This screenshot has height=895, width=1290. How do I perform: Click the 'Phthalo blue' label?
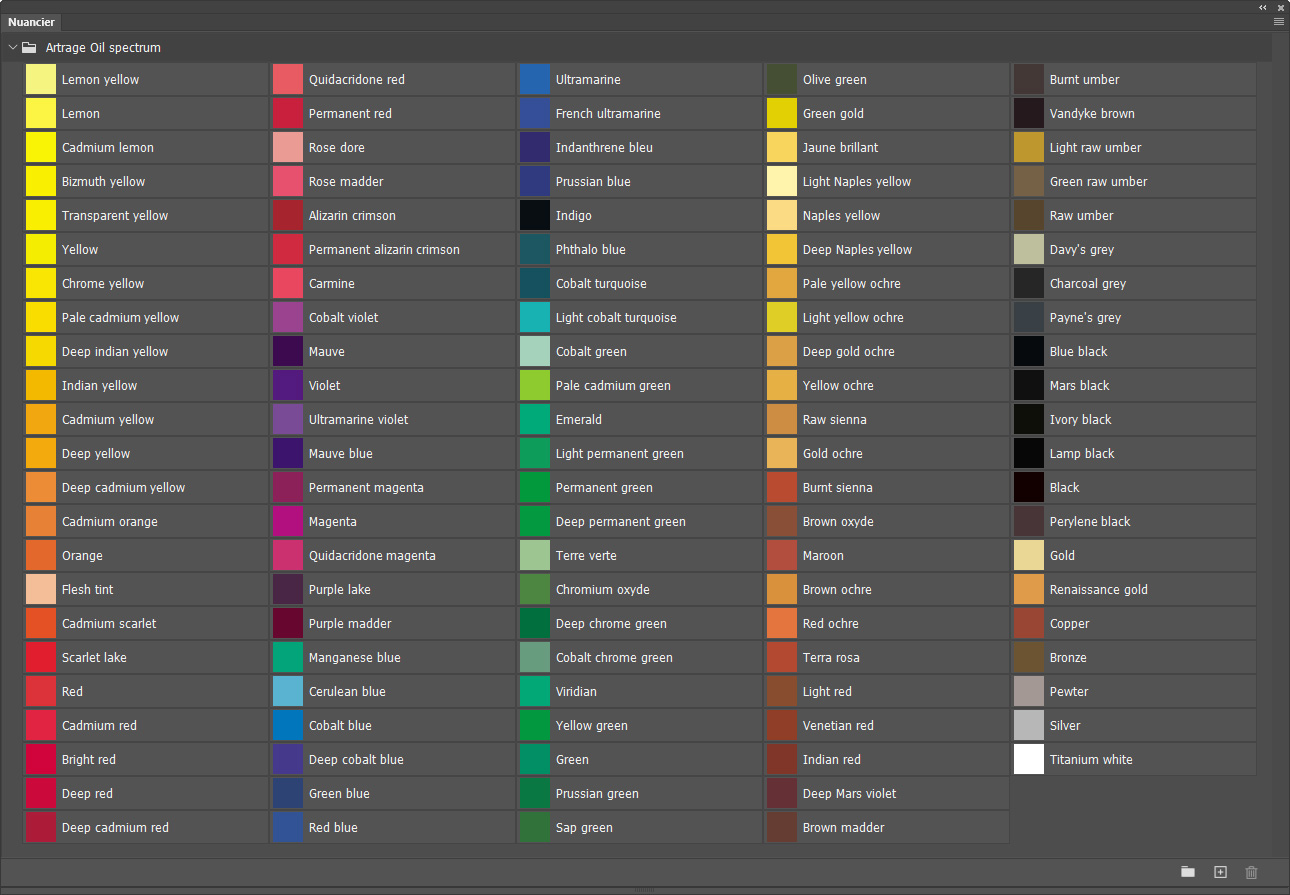[x=591, y=250]
